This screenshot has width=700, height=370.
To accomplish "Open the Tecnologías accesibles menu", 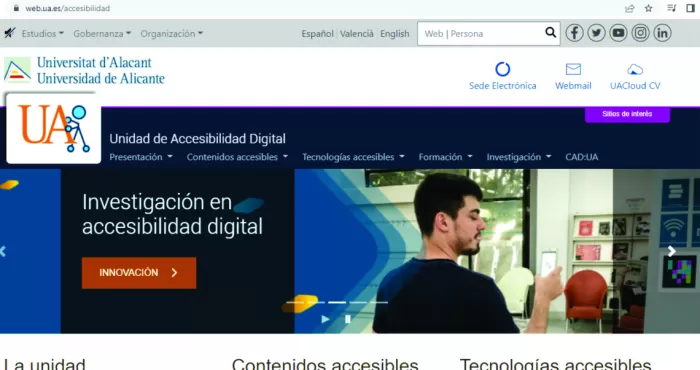I will click(354, 157).
